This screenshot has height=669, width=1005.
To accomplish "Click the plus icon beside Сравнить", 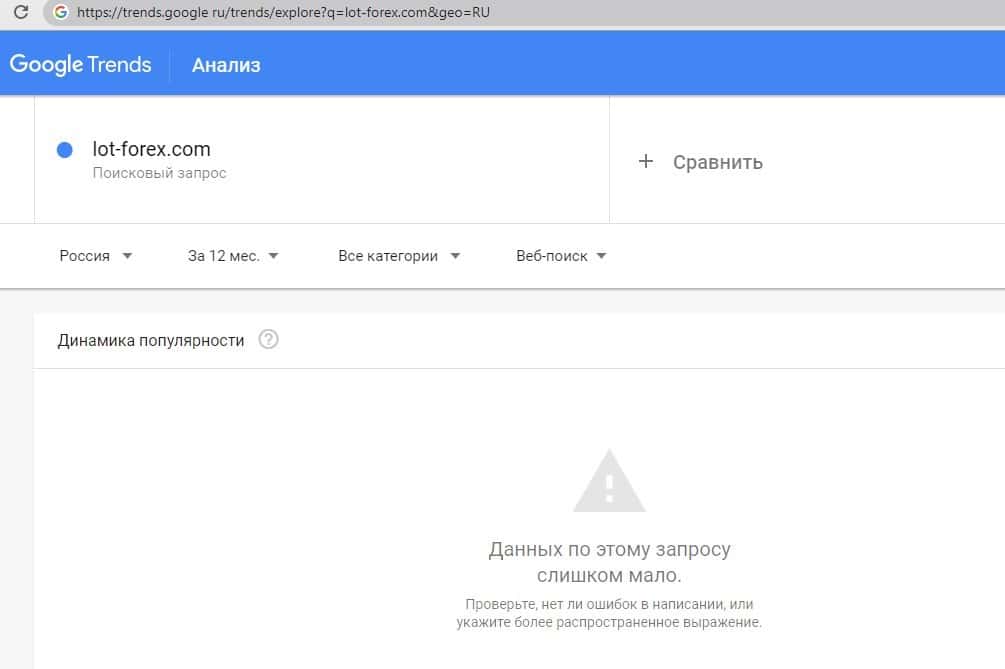I will [646, 161].
